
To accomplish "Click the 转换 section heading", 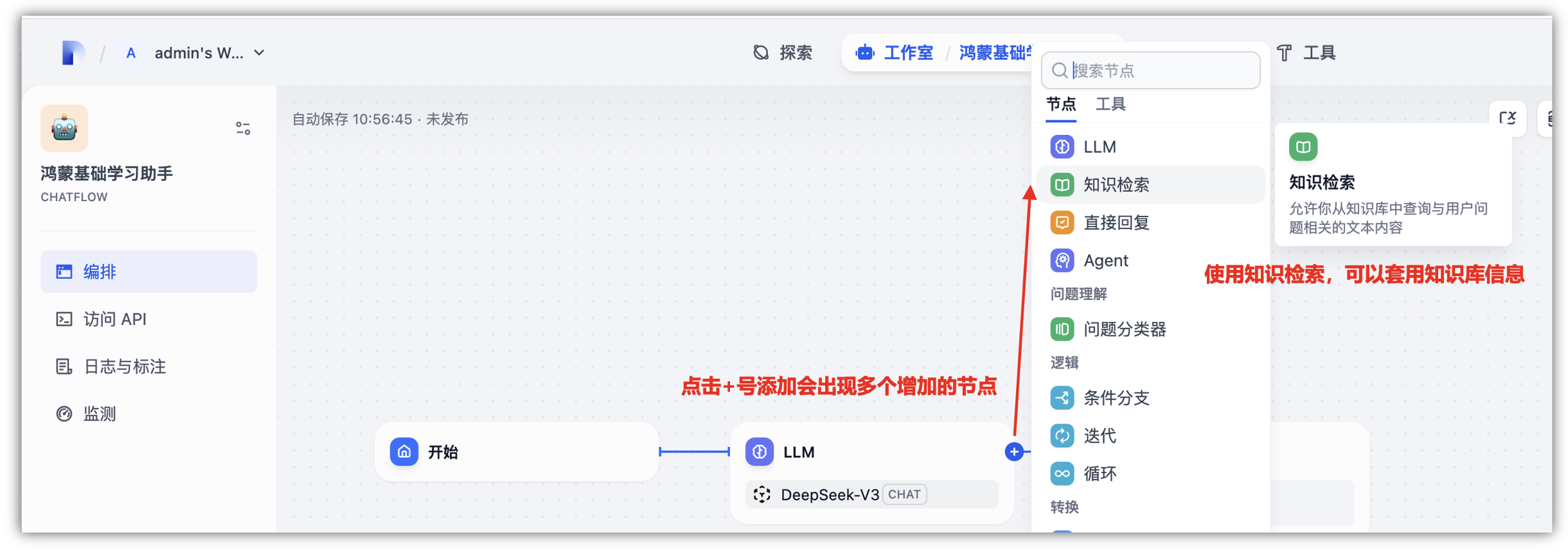I will coord(1065,507).
